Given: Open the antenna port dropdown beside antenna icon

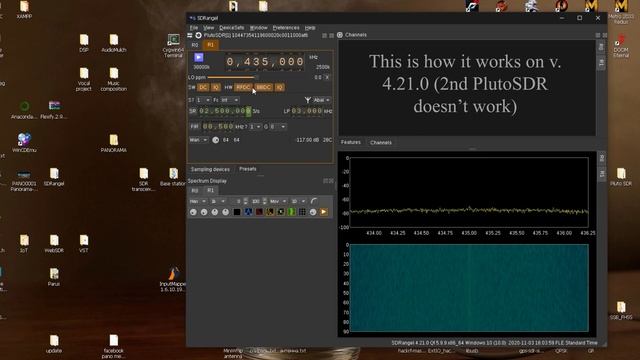Looking at the screenshot, I should pyautogui.click(x=322, y=100).
